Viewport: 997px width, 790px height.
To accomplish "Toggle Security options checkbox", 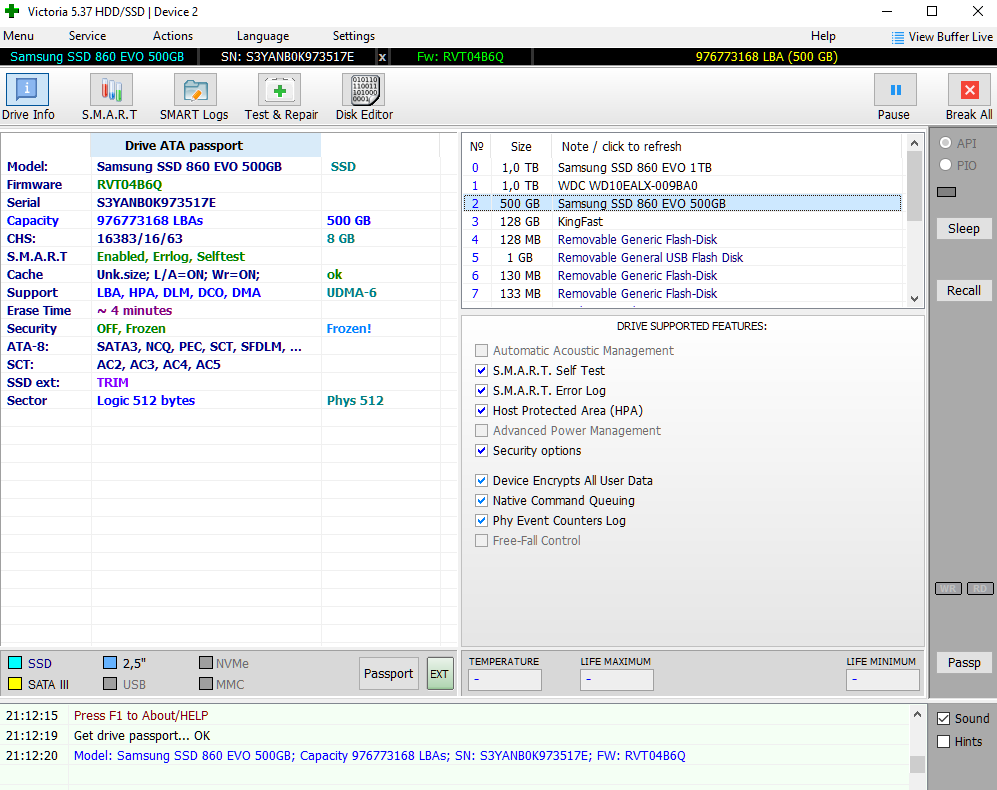I will tap(481, 450).
